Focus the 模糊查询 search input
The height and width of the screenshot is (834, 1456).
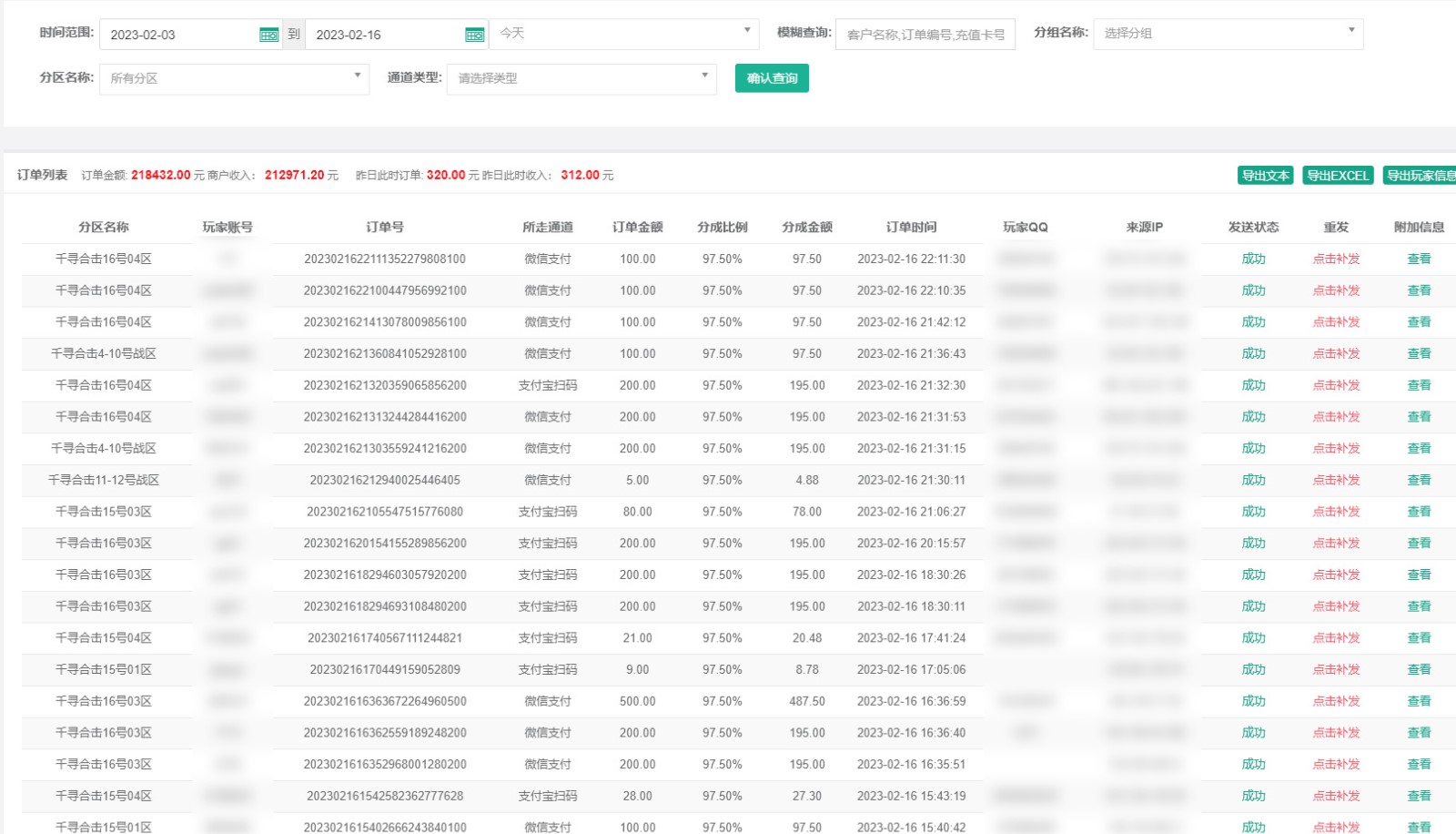[x=925, y=35]
